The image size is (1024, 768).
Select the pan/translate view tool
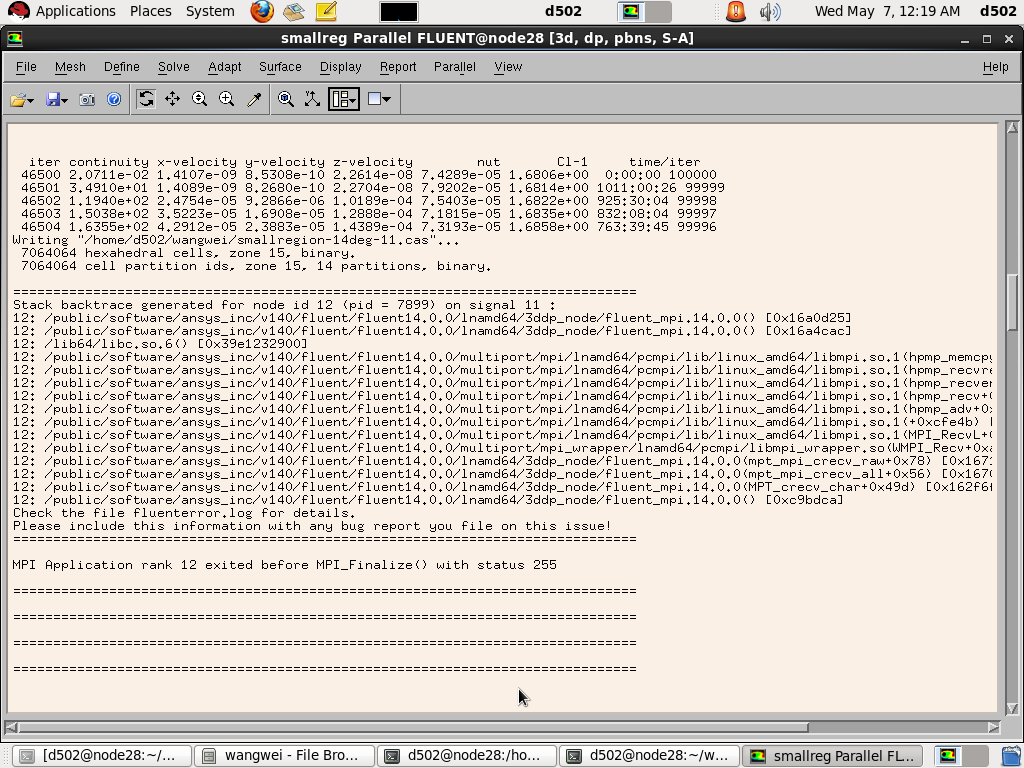173,99
